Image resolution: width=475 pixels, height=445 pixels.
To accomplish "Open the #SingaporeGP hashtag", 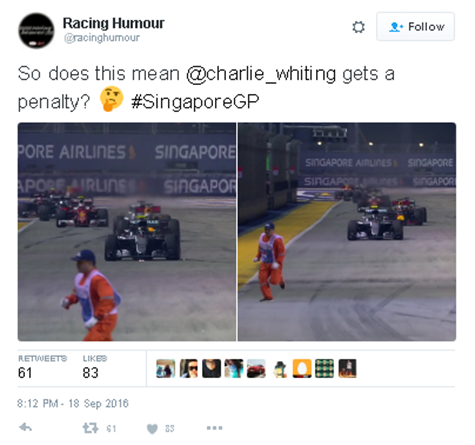I will (195, 102).
